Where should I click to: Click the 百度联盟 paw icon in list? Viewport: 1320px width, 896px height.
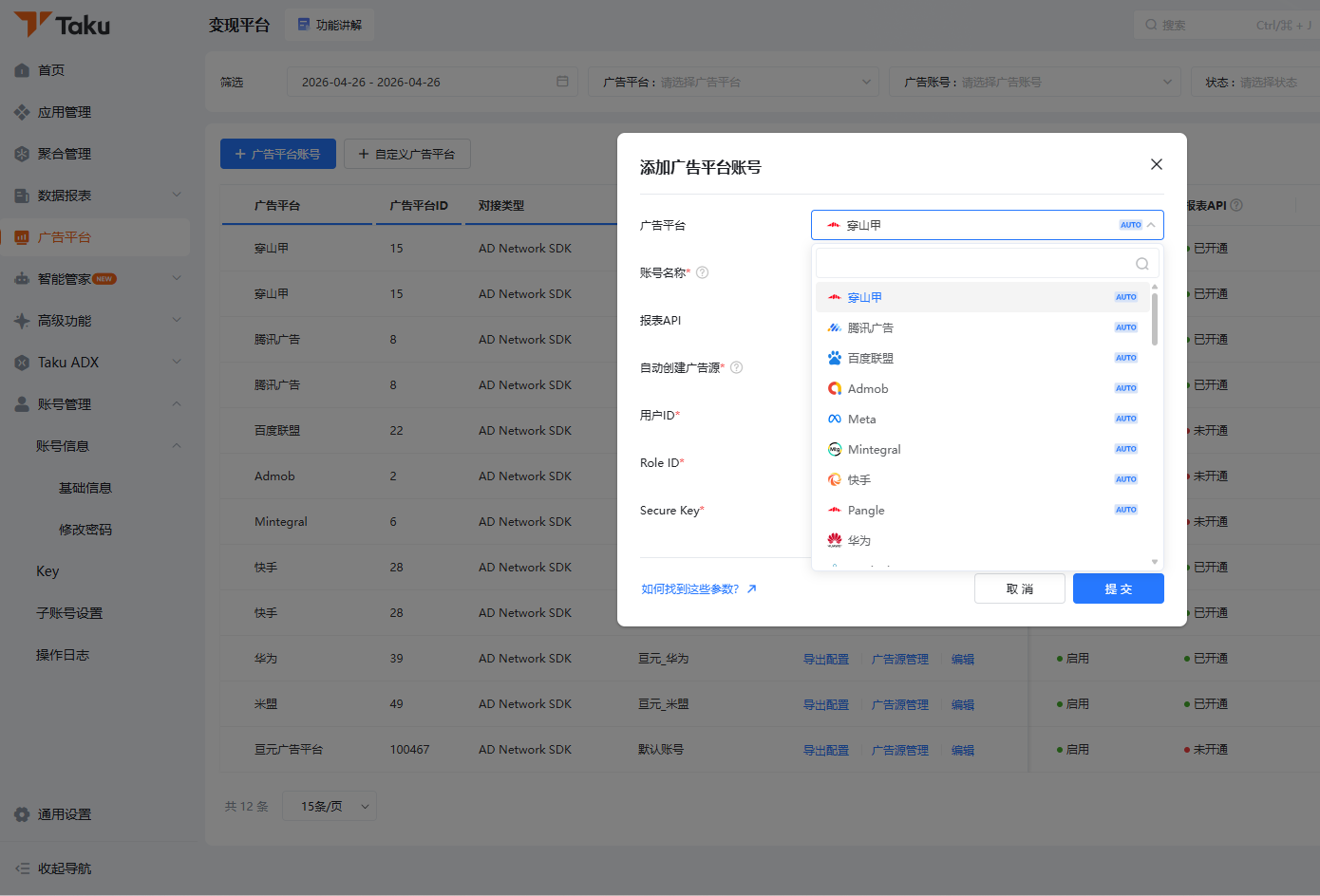click(835, 358)
